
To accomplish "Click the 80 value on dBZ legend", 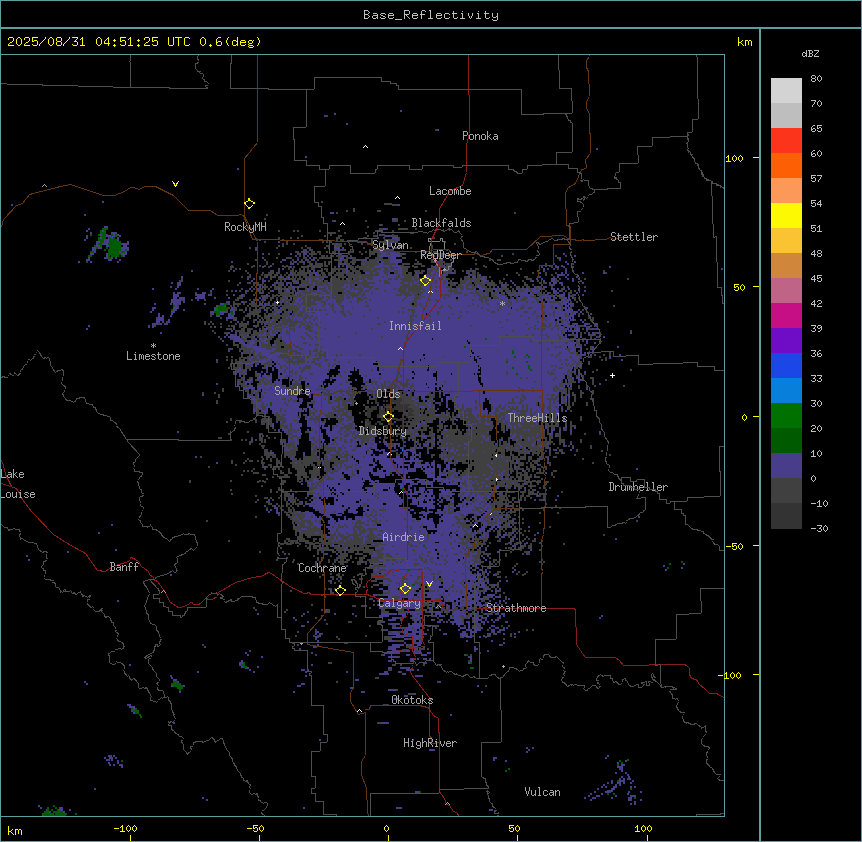I will click(816, 79).
